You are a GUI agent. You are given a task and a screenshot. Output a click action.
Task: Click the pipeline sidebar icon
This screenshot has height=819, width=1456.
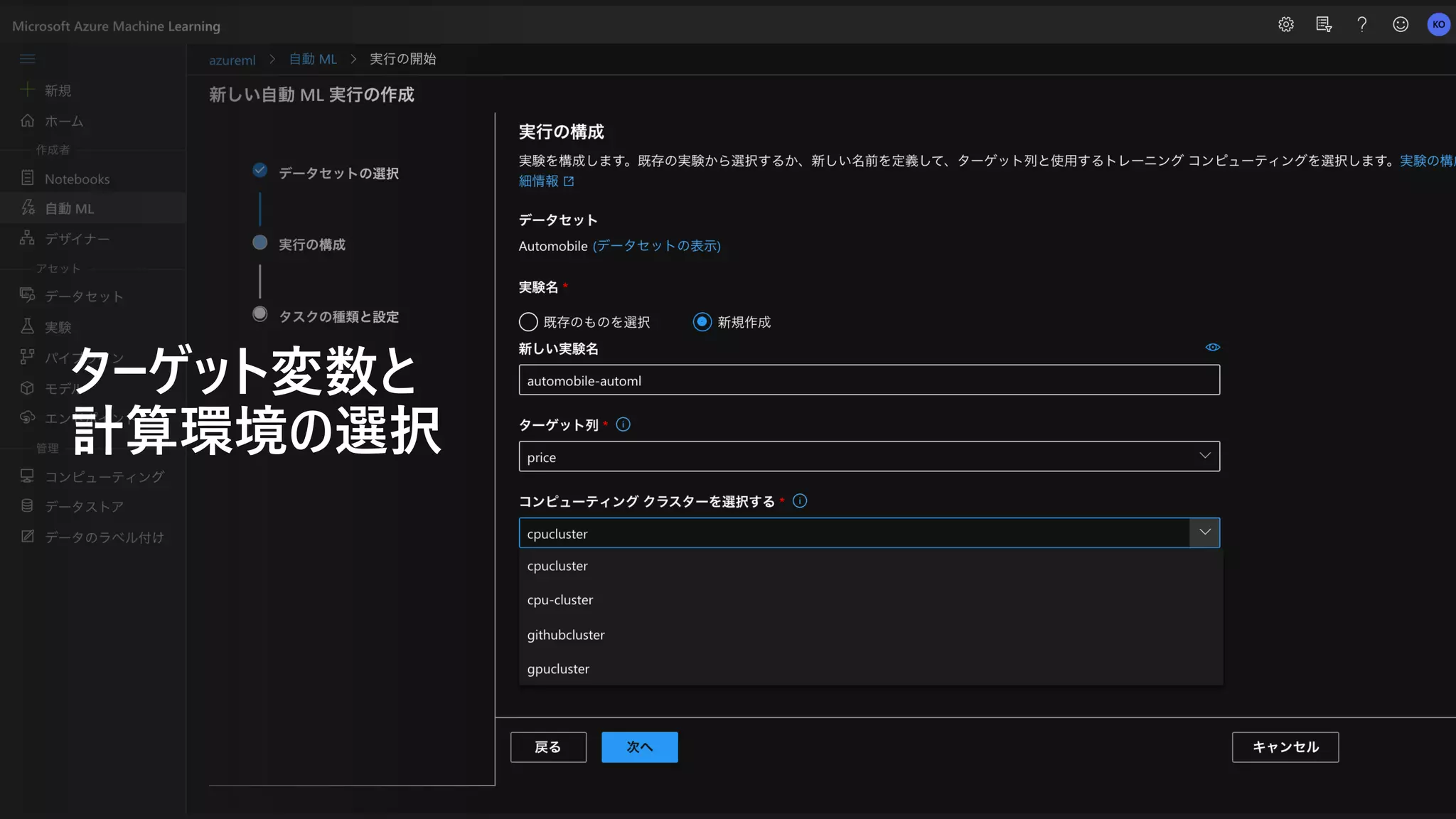click(x=27, y=356)
